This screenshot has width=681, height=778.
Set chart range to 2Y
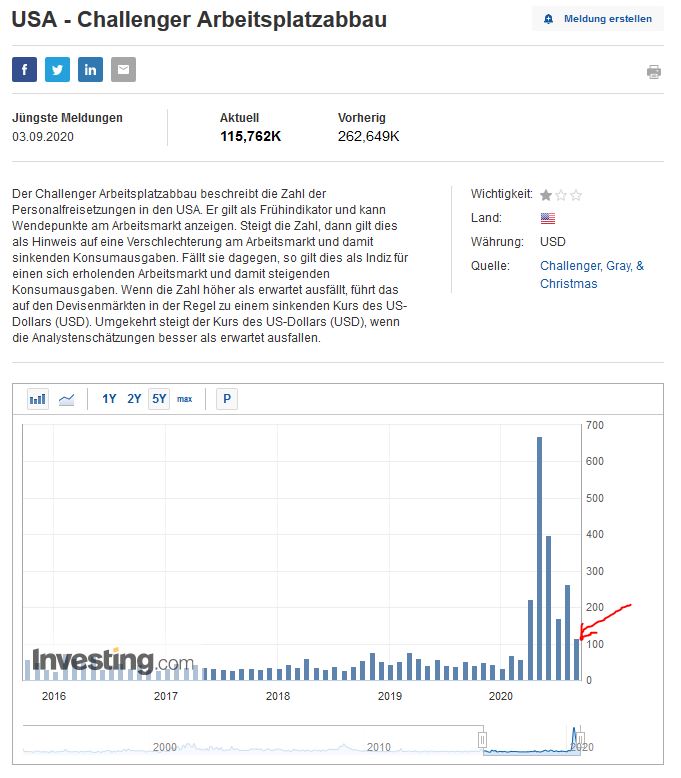coord(134,399)
